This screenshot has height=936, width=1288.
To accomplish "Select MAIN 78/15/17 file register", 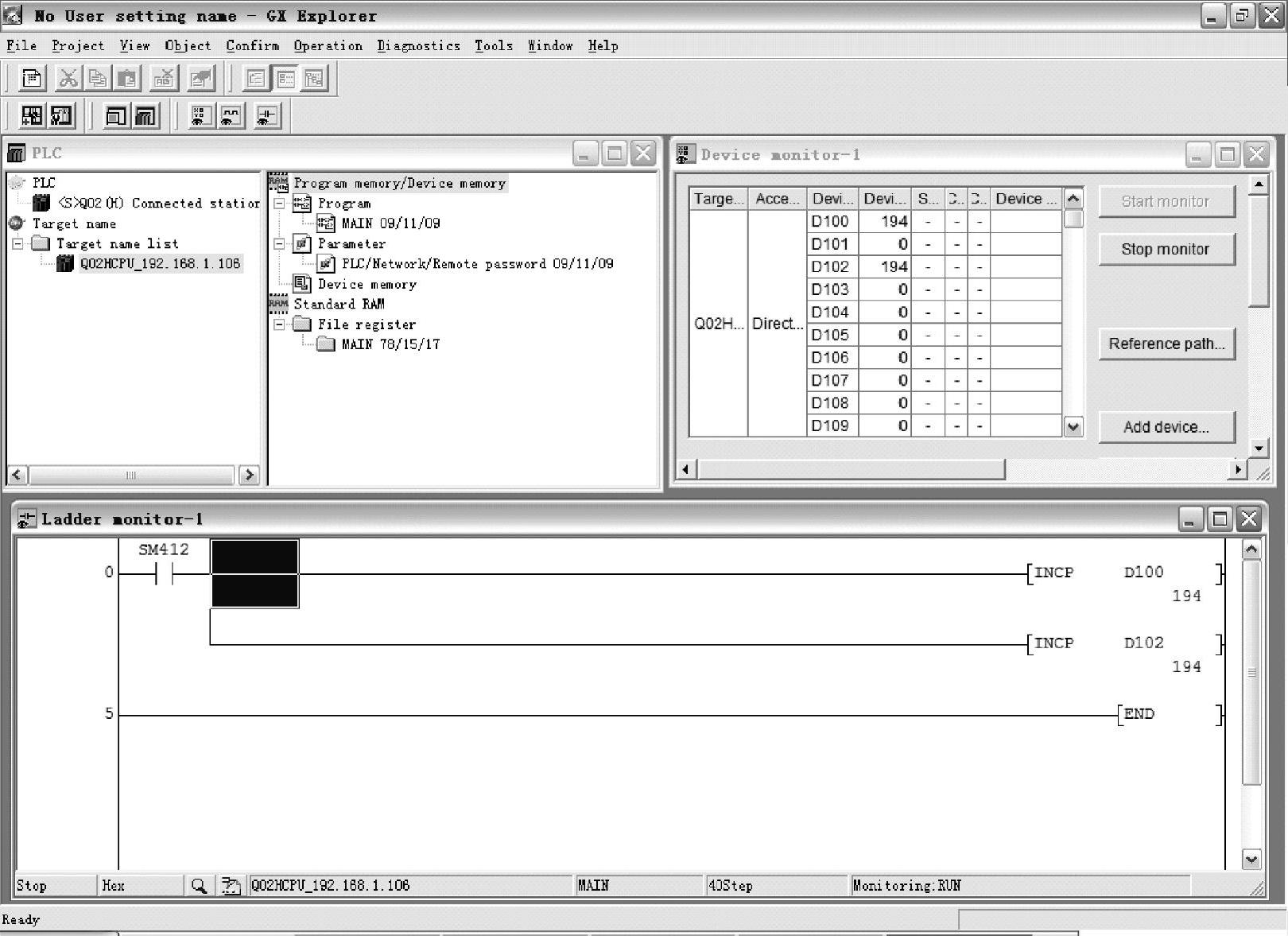I will (x=390, y=344).
